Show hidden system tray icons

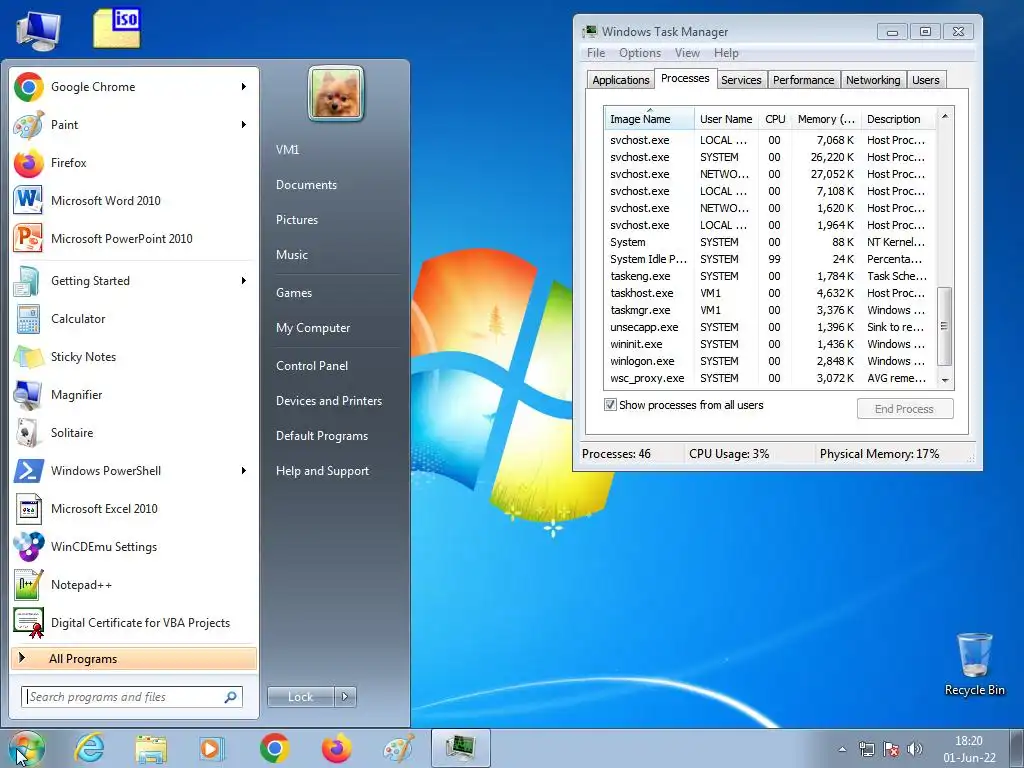click(842, 750)
